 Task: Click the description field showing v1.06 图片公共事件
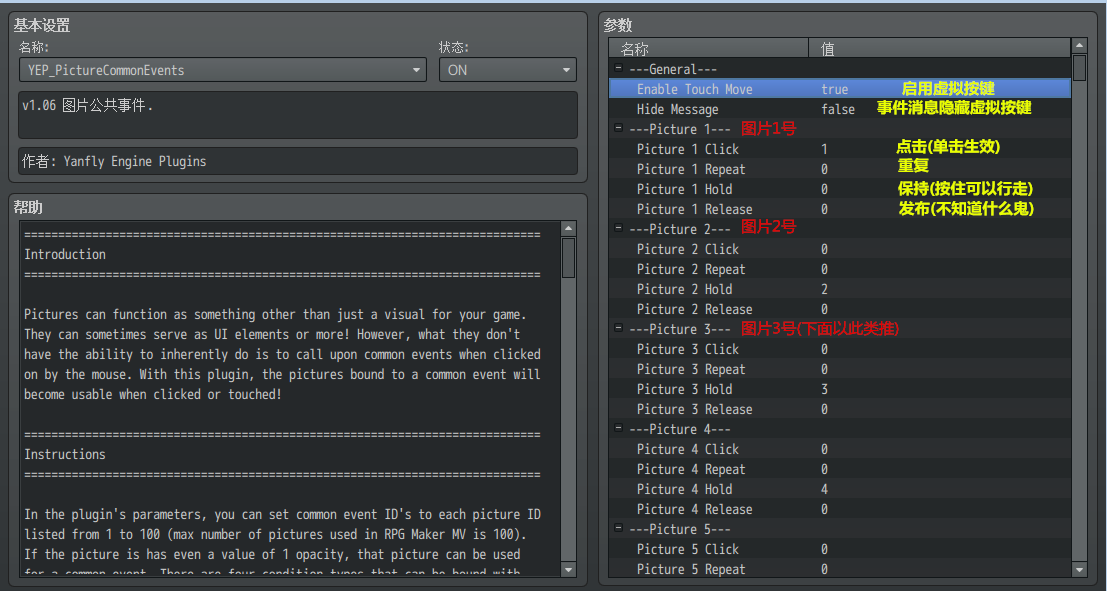pyautogui.click(x=298, y=114)
